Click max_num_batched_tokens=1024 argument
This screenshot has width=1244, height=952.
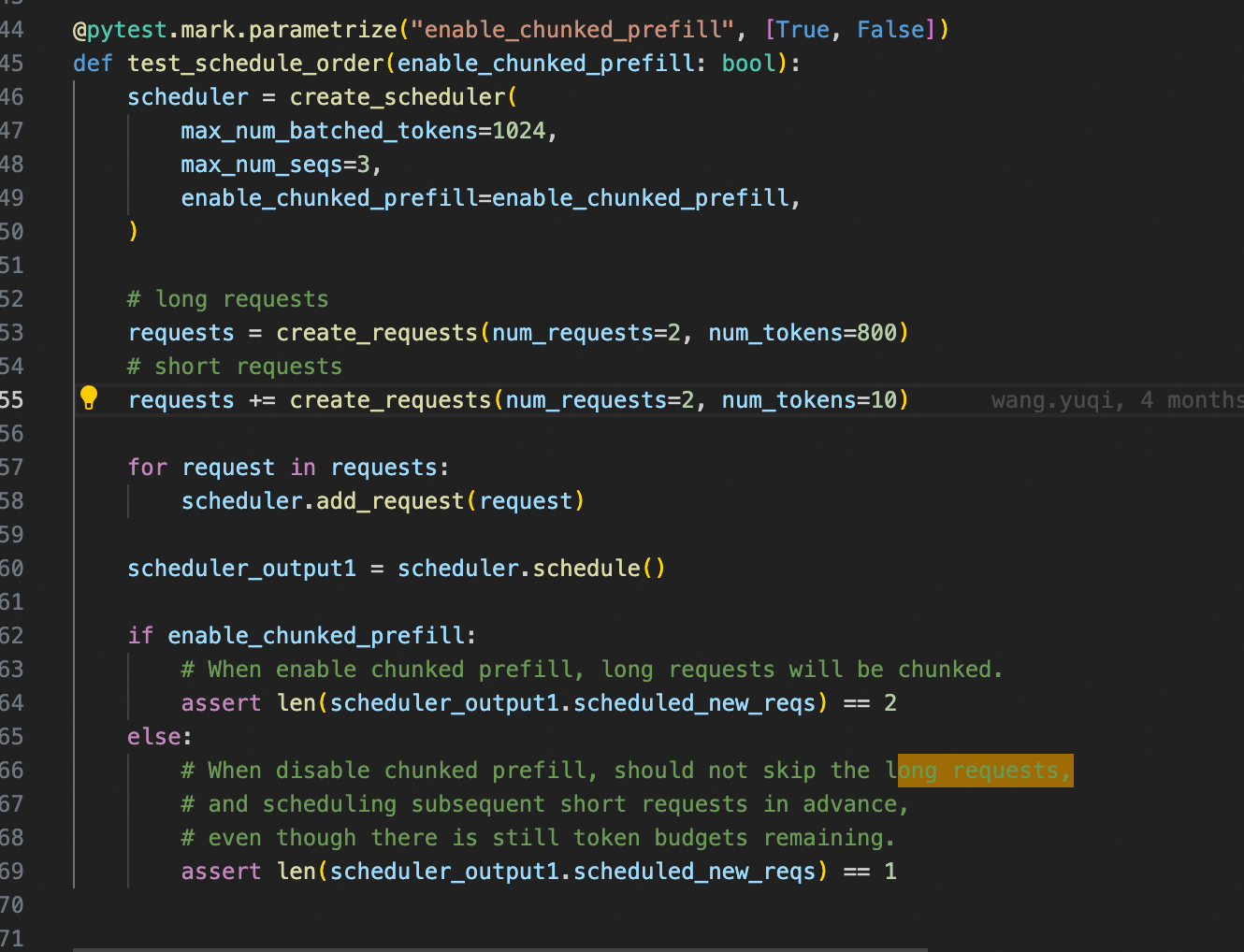pos(363,131)
